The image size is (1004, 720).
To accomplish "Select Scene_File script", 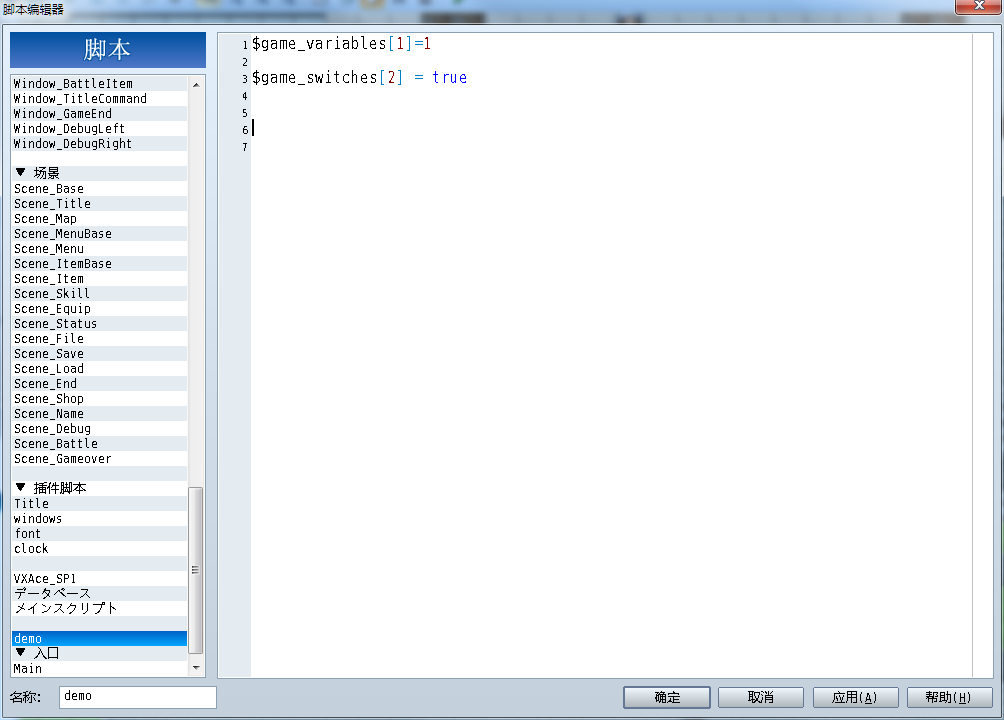I will click(99, 339).
